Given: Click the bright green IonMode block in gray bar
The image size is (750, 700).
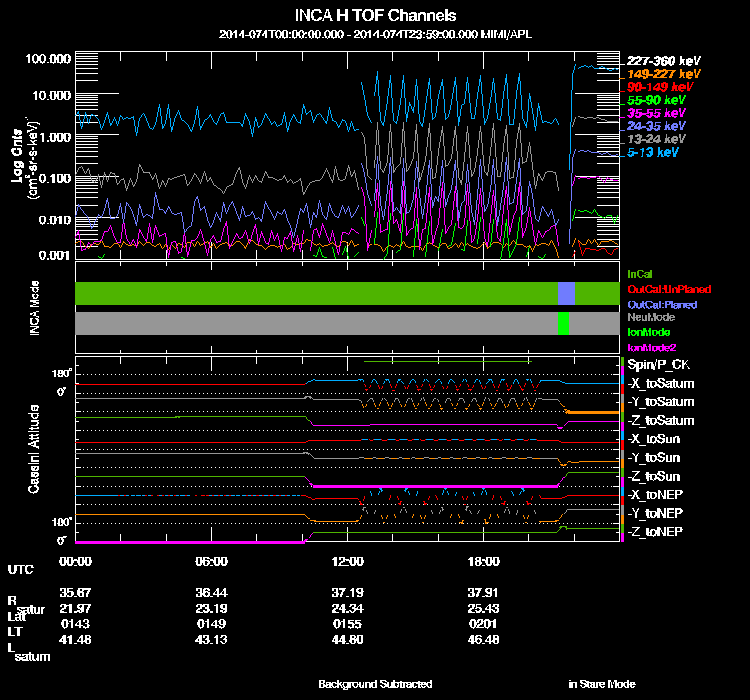Looking at the screenshot, I should [564, 323].
